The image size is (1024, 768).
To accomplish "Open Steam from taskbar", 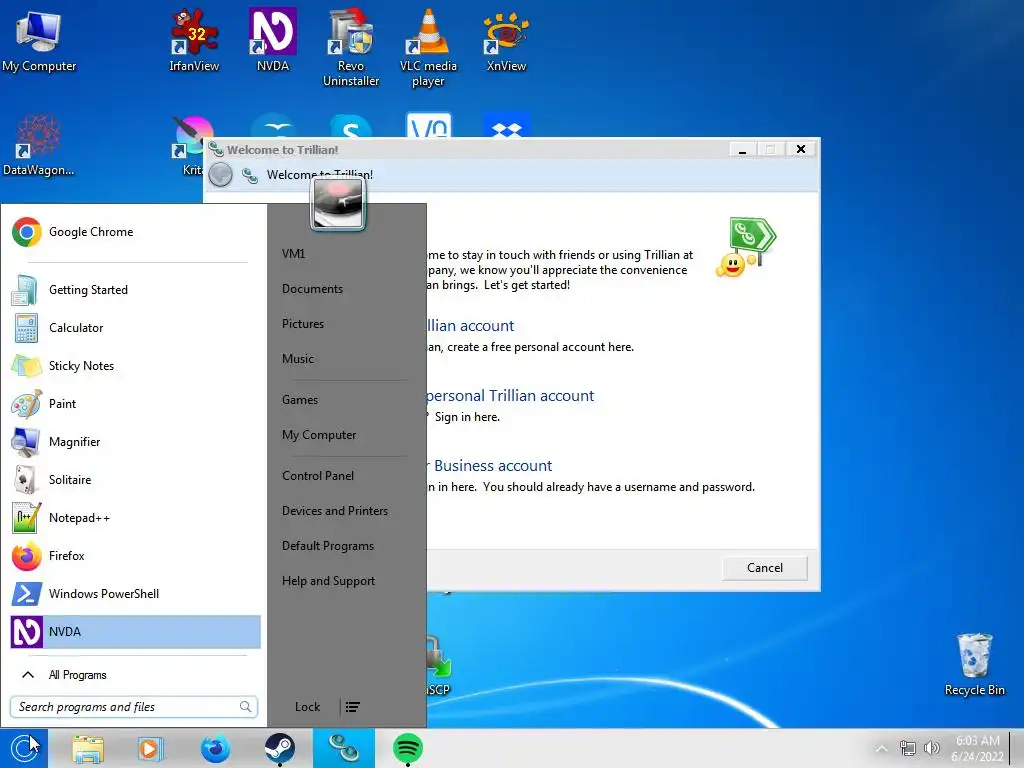I will click(x=280, y=748).
